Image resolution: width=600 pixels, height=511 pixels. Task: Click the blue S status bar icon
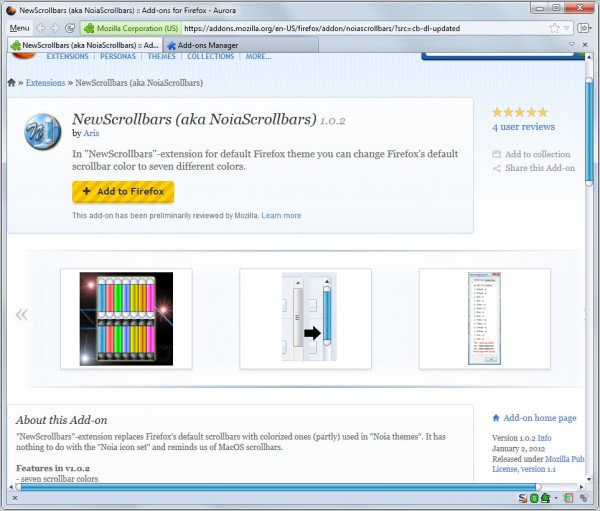coord(522,498)
